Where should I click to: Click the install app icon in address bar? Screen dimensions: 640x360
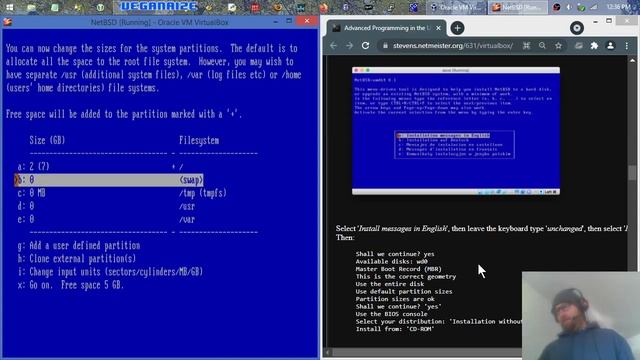coord(527,46)
